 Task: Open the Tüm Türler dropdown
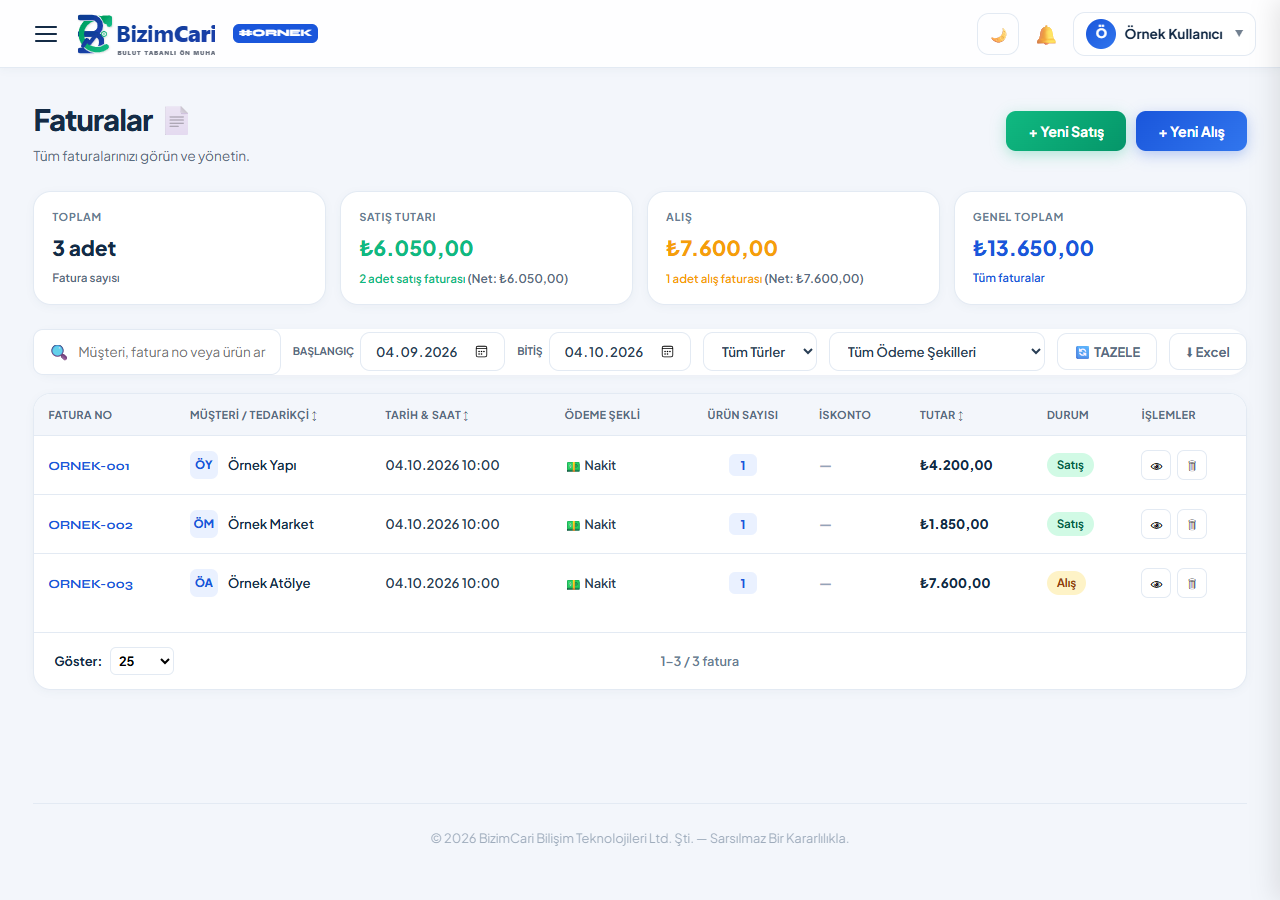click(x=760, y=352)
